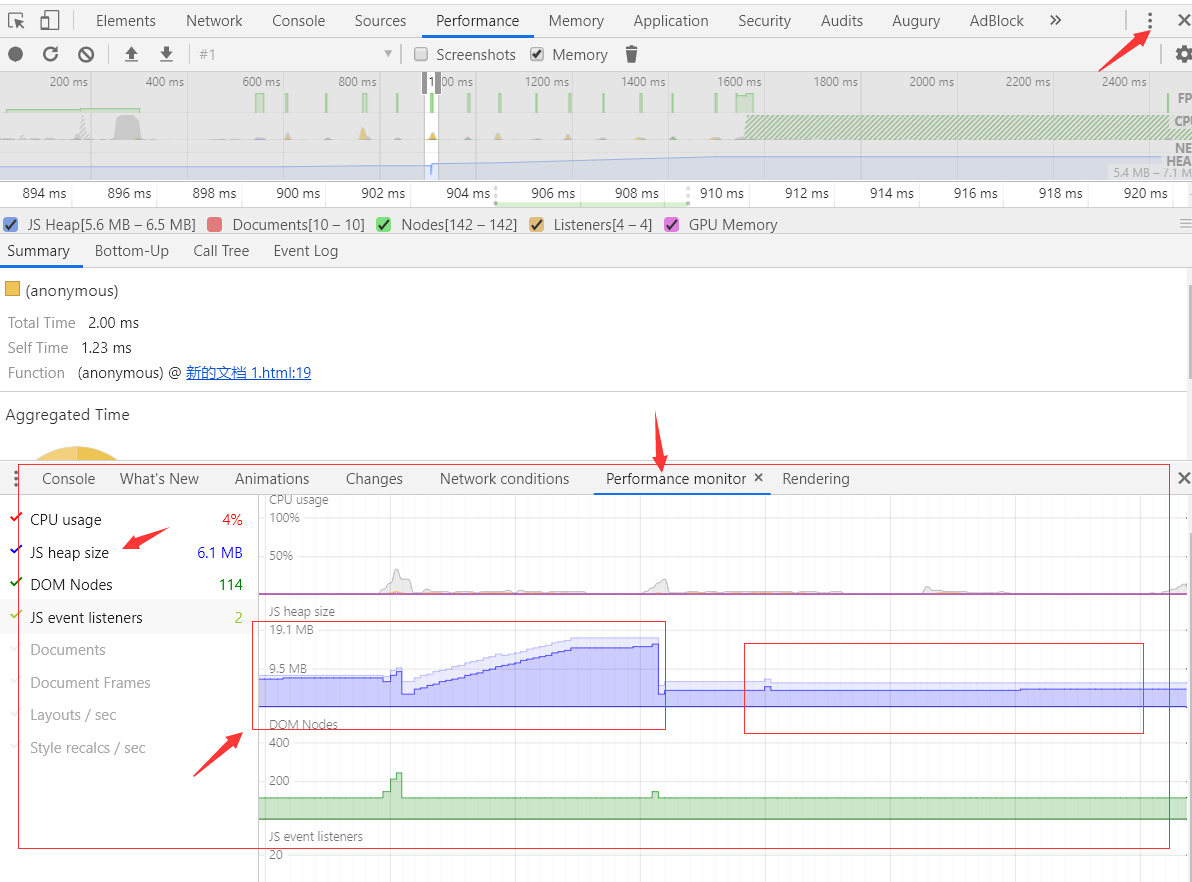Click the collect garbage trash icon
The height and width of the screenshot is (882, 1192).
[631, 55]
